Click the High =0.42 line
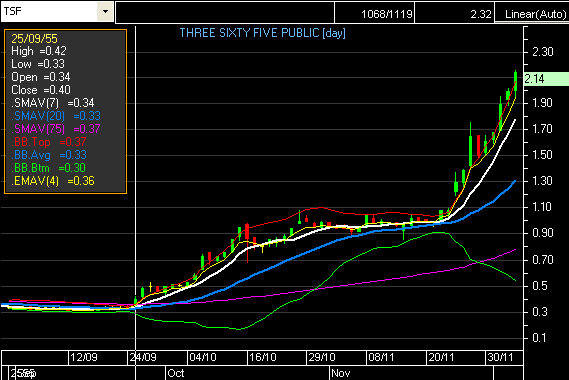Viewport: 569px width, 380px height. tap(39, 51)
